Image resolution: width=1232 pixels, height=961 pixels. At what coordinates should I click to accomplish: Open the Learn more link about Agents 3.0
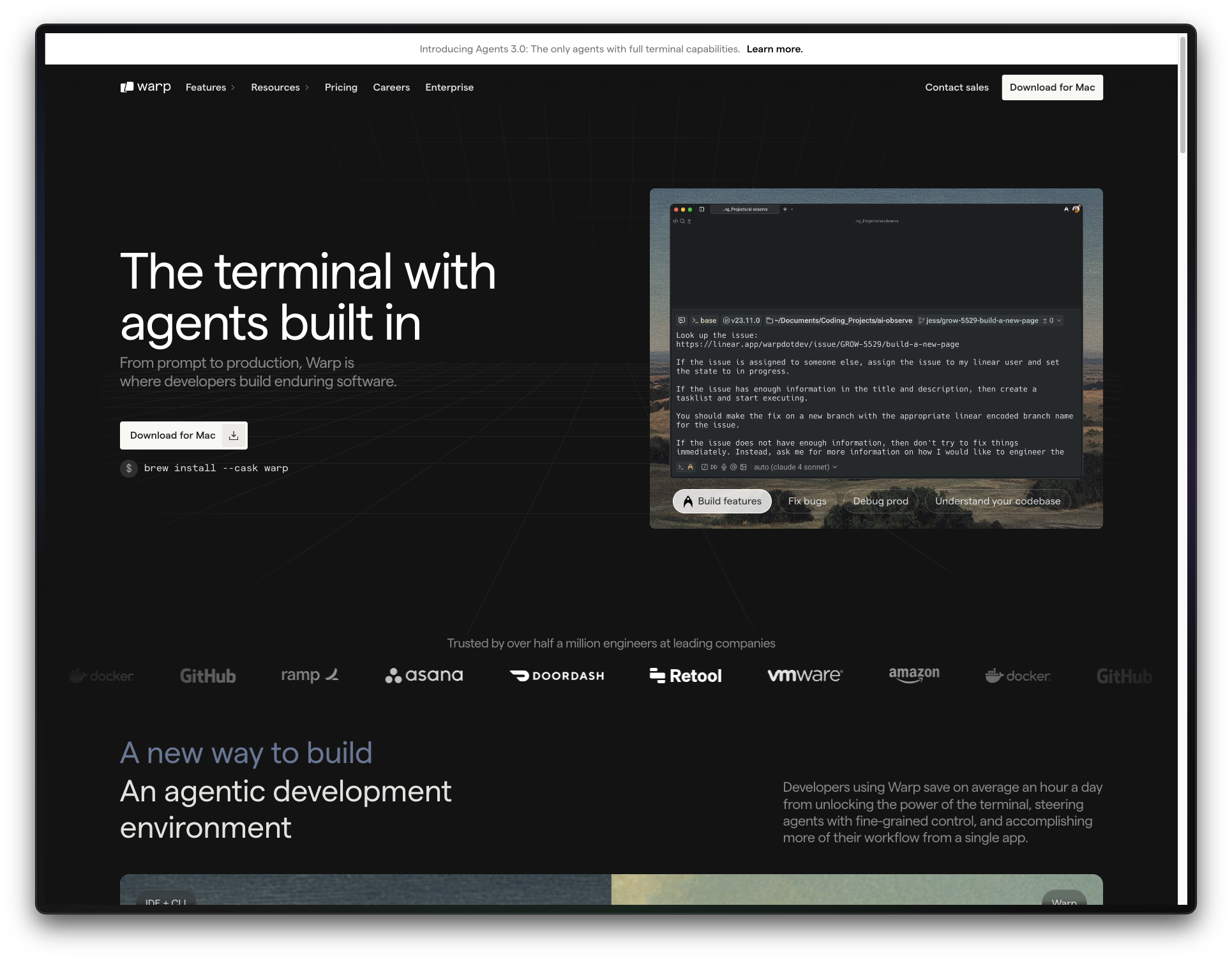774,49
